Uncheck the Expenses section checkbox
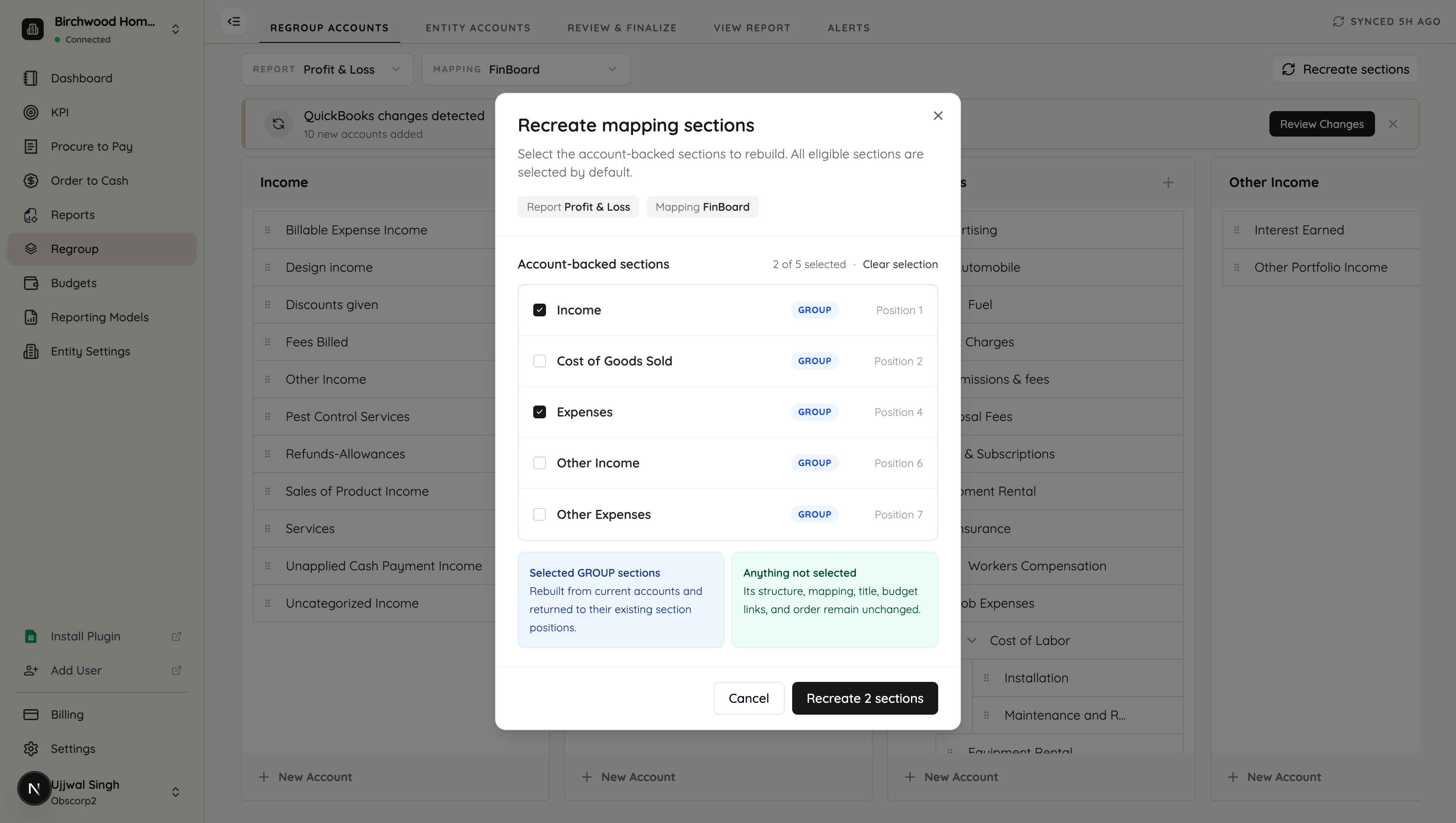1456x823 pixels. tap(539, 412)
